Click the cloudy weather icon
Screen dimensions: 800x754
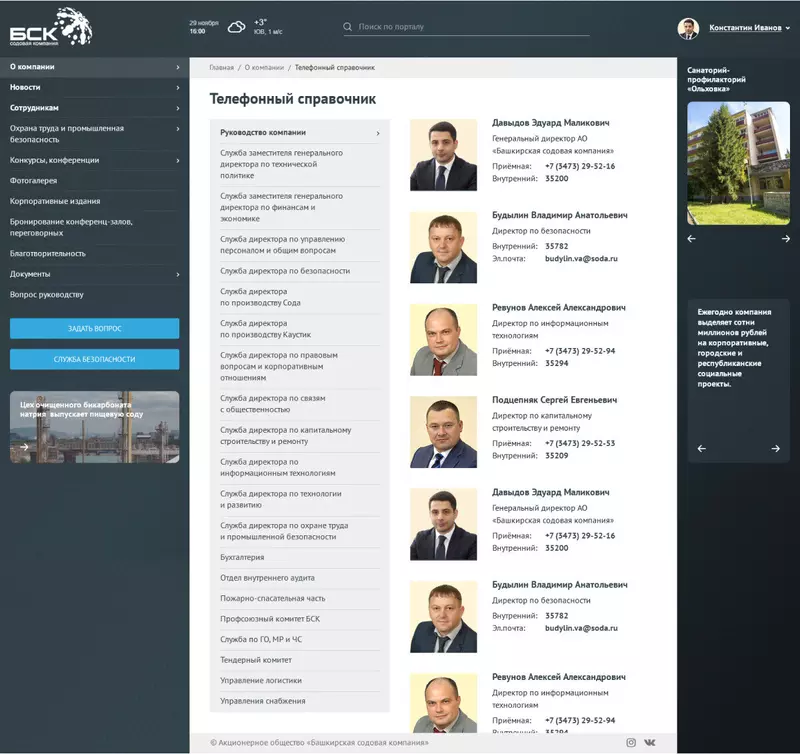[236, 27]
